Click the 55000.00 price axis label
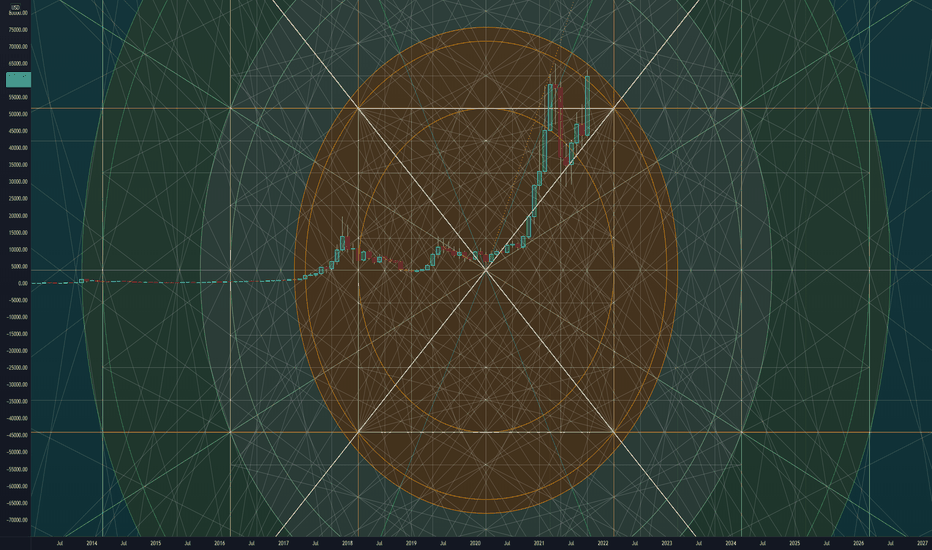Image resolution: width=932 pixels, height=550 pixels. point(18,98)
